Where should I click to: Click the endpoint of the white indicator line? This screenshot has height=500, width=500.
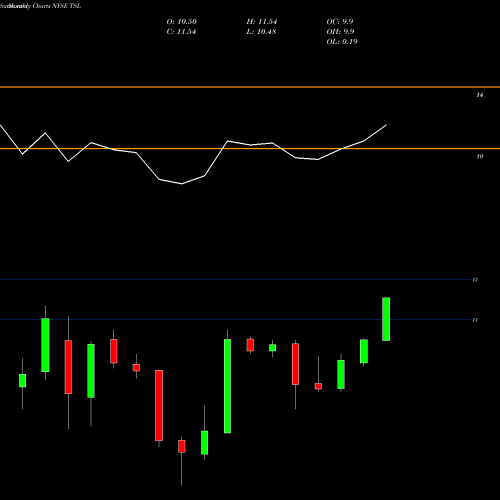tap(386, 125)
